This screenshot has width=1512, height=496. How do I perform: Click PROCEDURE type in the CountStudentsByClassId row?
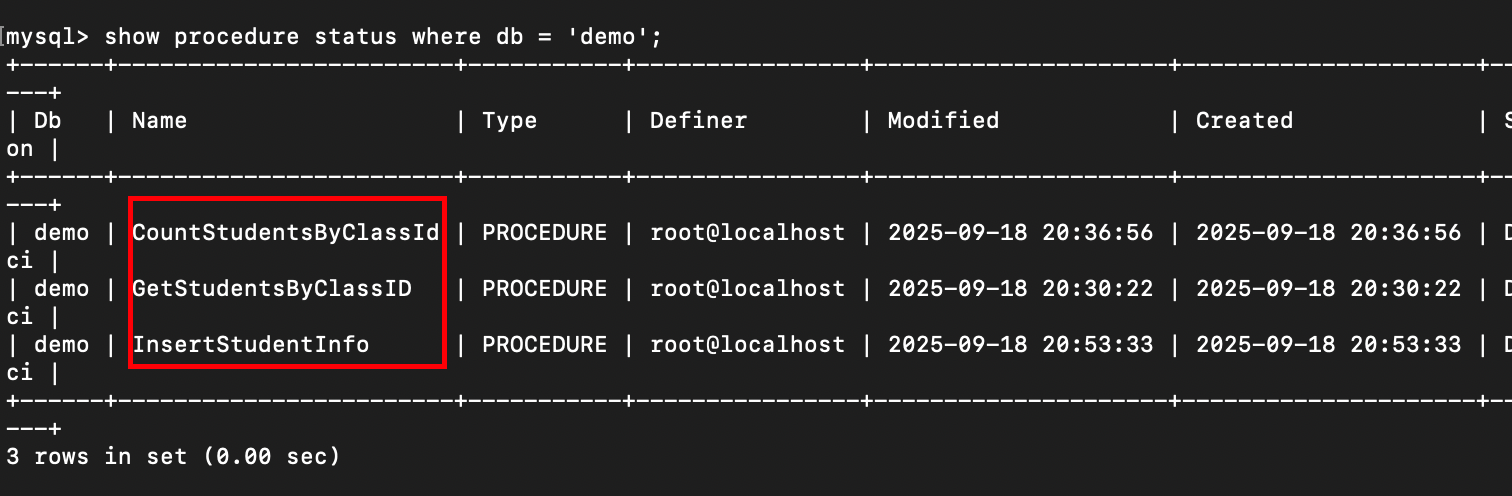(544, 233)
